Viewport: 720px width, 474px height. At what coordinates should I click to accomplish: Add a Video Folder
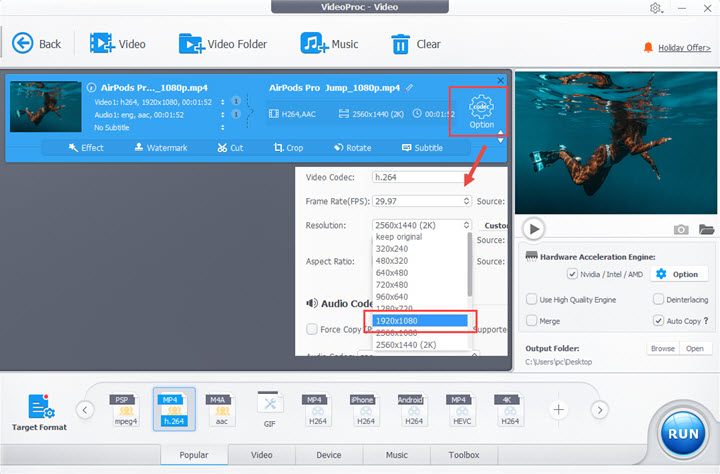tap(223, 44)
